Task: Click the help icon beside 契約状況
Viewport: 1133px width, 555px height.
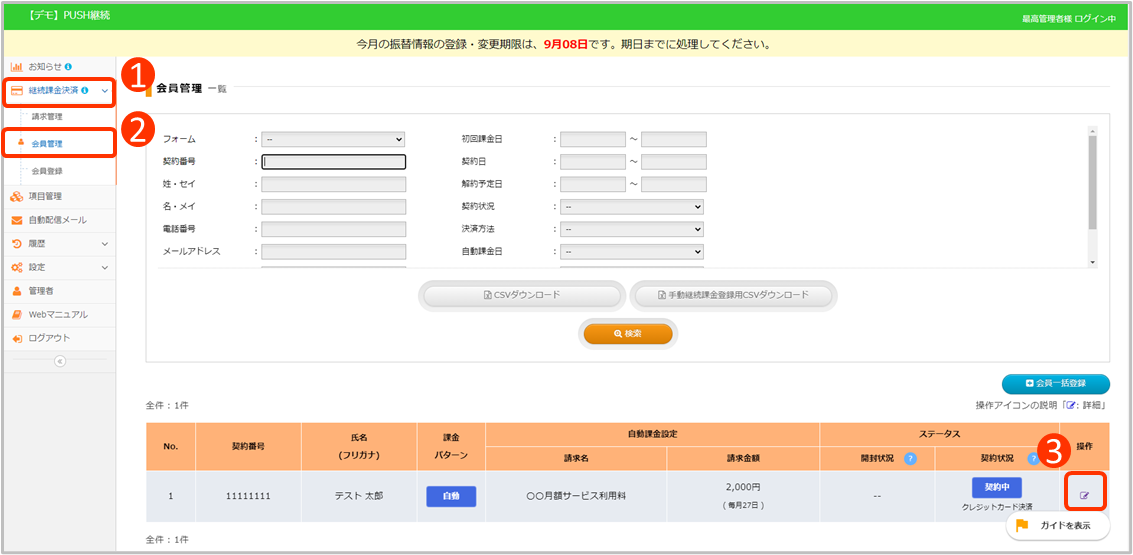Action: point(1033,459)
